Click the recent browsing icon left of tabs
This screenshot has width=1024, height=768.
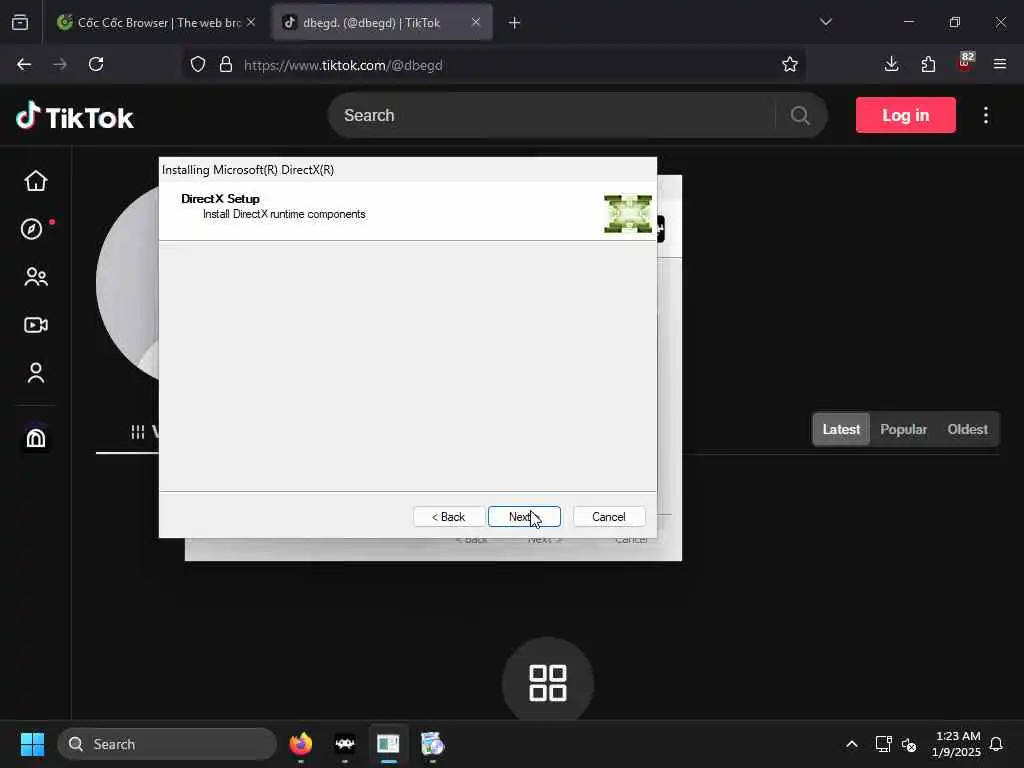click(x=20, y=23)
